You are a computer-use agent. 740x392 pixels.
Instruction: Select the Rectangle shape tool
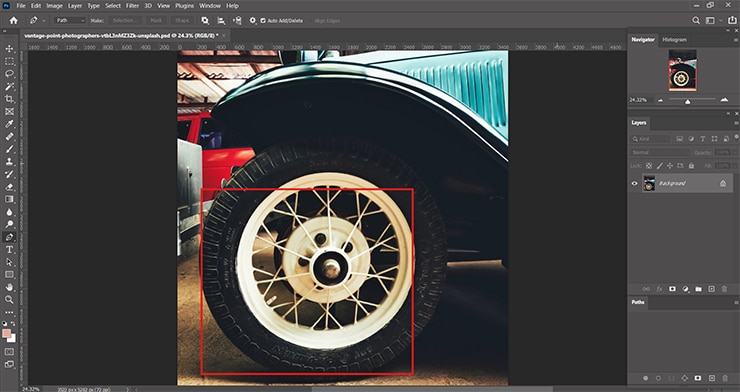coord(9,275)
